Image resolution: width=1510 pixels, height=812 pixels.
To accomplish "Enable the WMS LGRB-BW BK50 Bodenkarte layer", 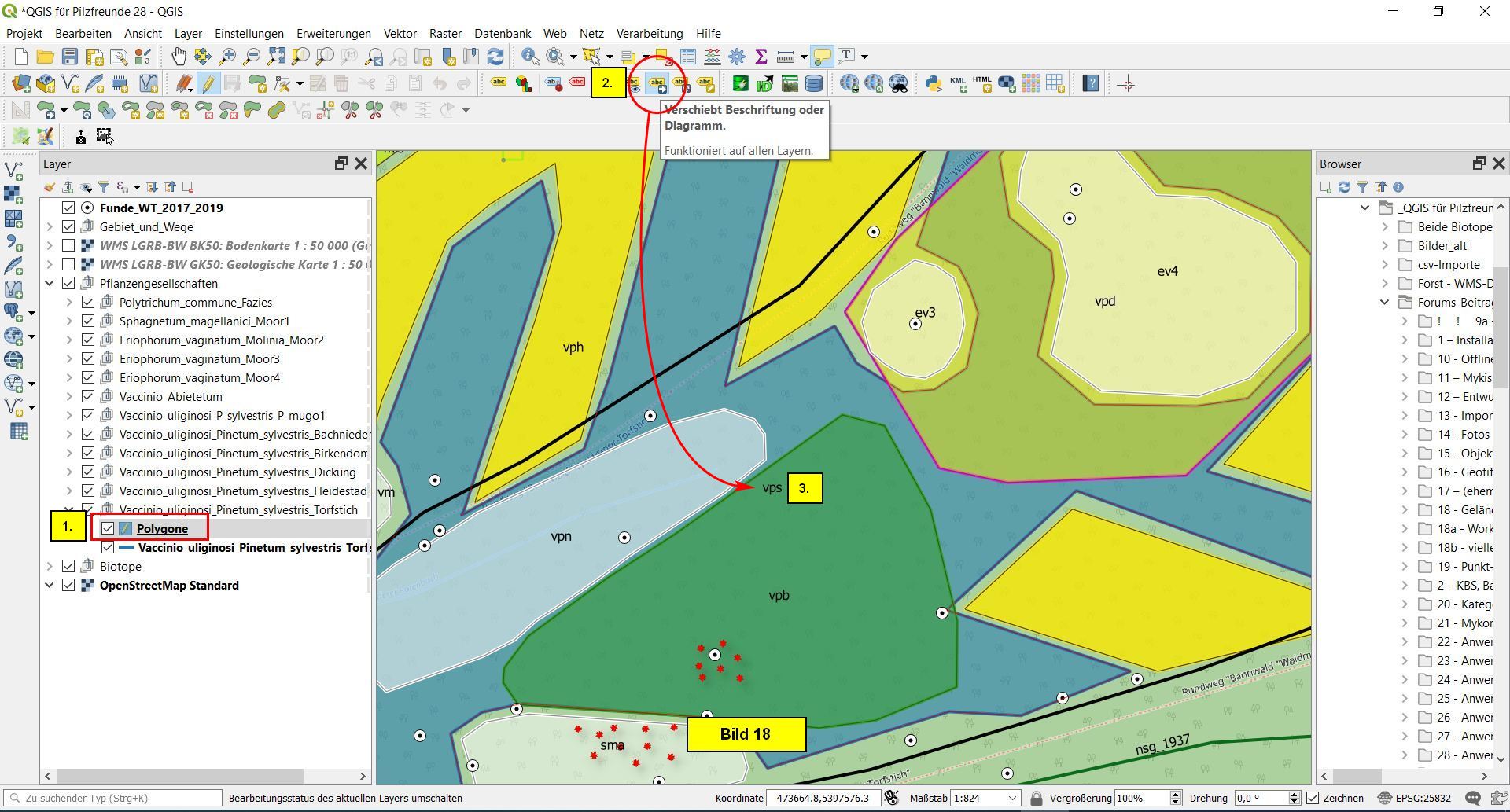I will 68,246.
